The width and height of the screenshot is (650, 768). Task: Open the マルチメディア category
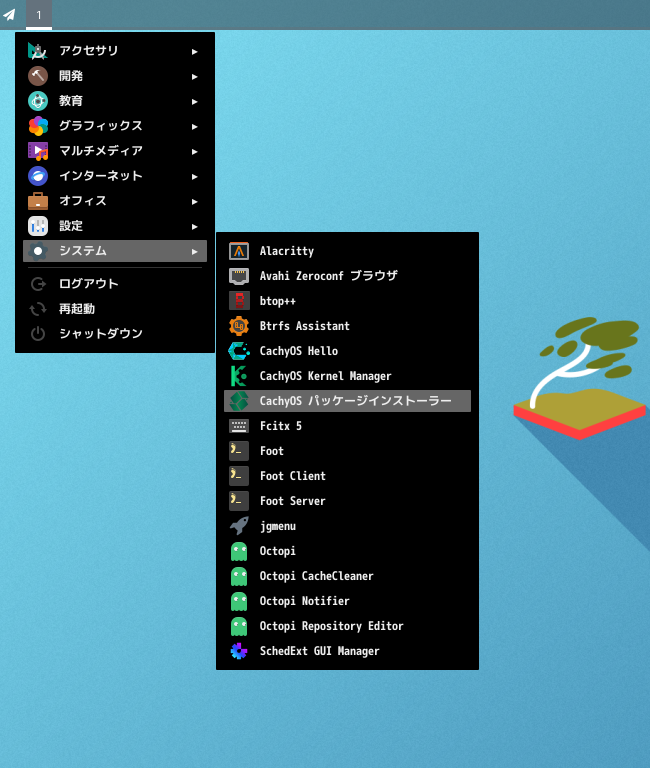click(x=100, y=151)
